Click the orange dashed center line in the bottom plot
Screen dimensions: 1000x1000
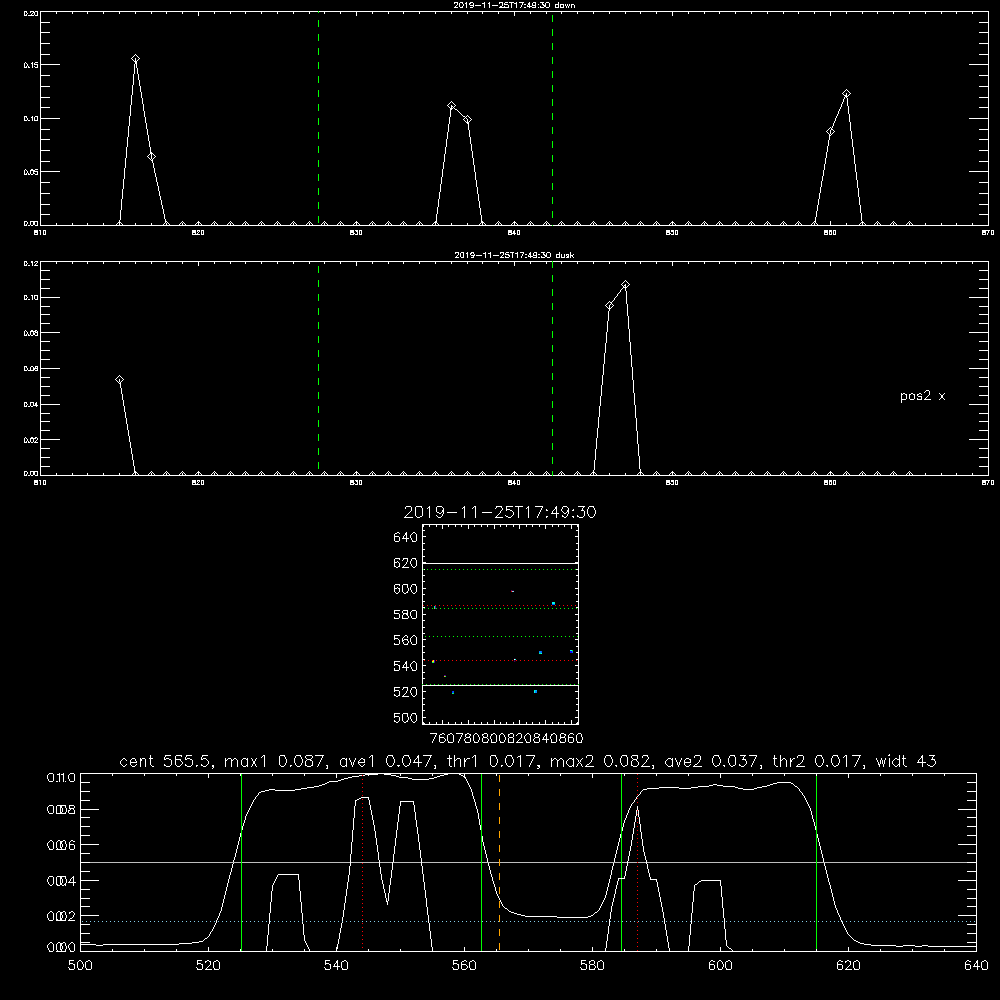point(499,862)
